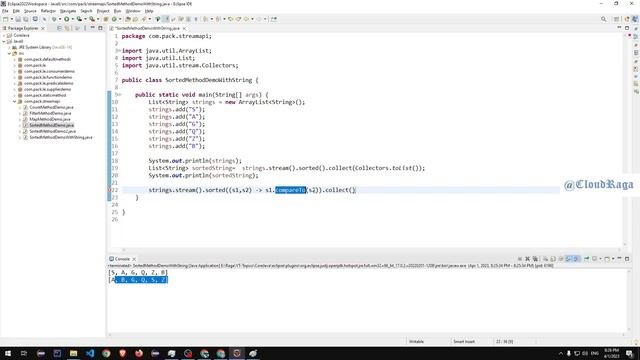
Task: Open CountMethodDemo.java in Package Explorer
Action: click(51, 107)
